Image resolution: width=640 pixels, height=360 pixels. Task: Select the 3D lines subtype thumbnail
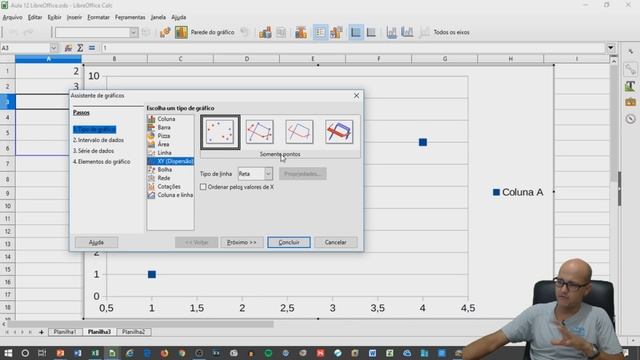[x=339, y=132]
